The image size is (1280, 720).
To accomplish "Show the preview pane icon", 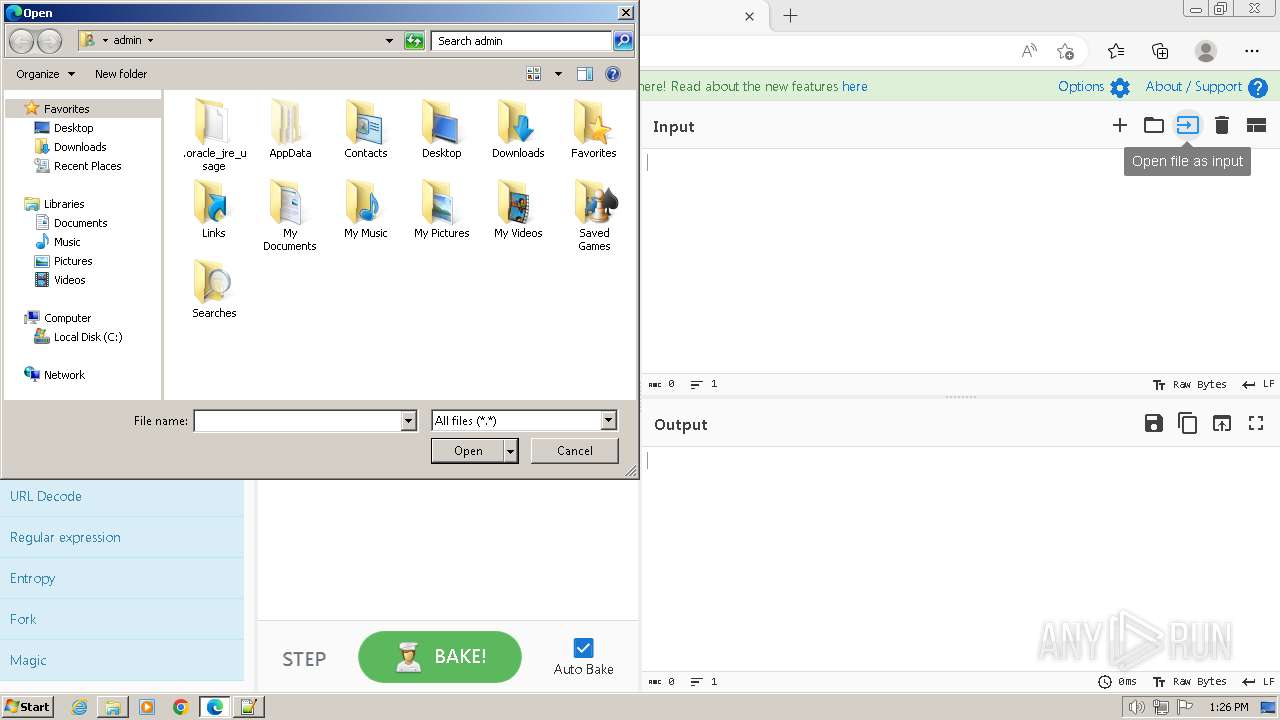I will coord(585,74).
